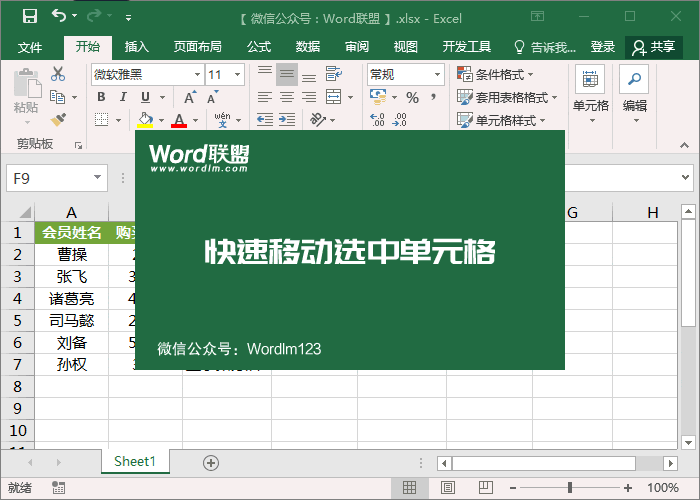
Task: Click the 登录 sign-in button
Action: 603,47
